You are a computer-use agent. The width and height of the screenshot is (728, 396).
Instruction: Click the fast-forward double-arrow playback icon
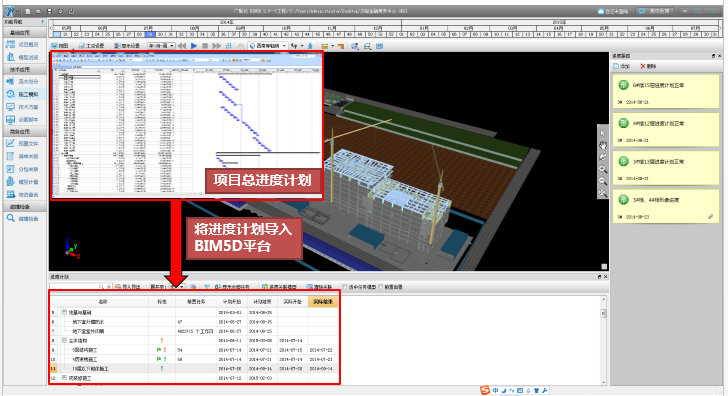(216, 45)
